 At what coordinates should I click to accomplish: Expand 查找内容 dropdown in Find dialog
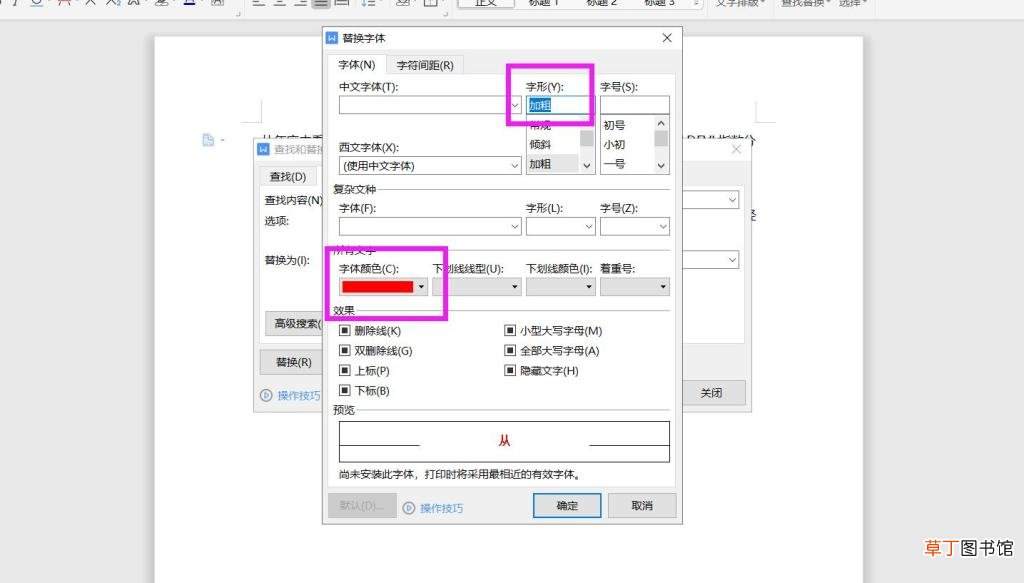732,199
